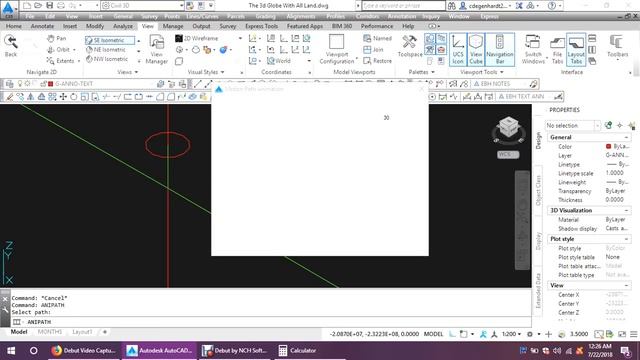Select NW Isometric view
This screenshot has height=360, width=640.
click(x=107, y=59)
